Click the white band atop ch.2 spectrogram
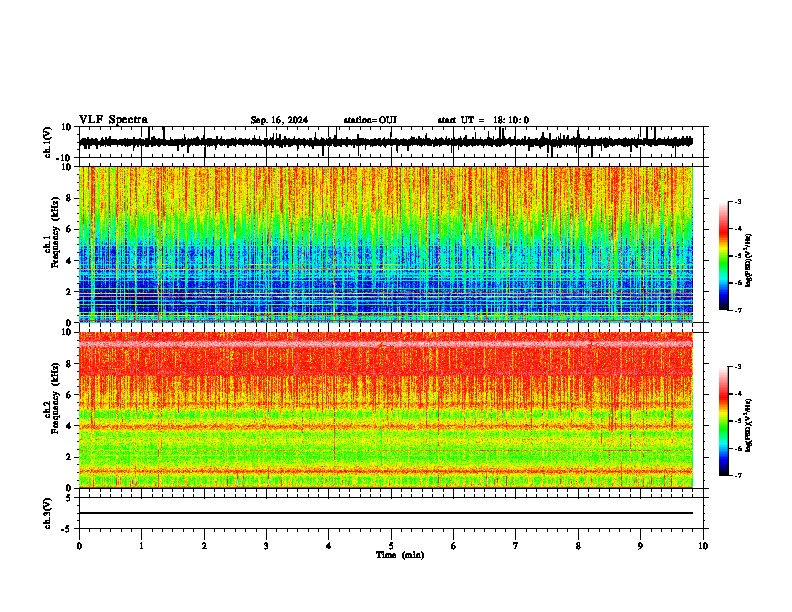This screenshot has height=612, width=792. coord(385,343)
